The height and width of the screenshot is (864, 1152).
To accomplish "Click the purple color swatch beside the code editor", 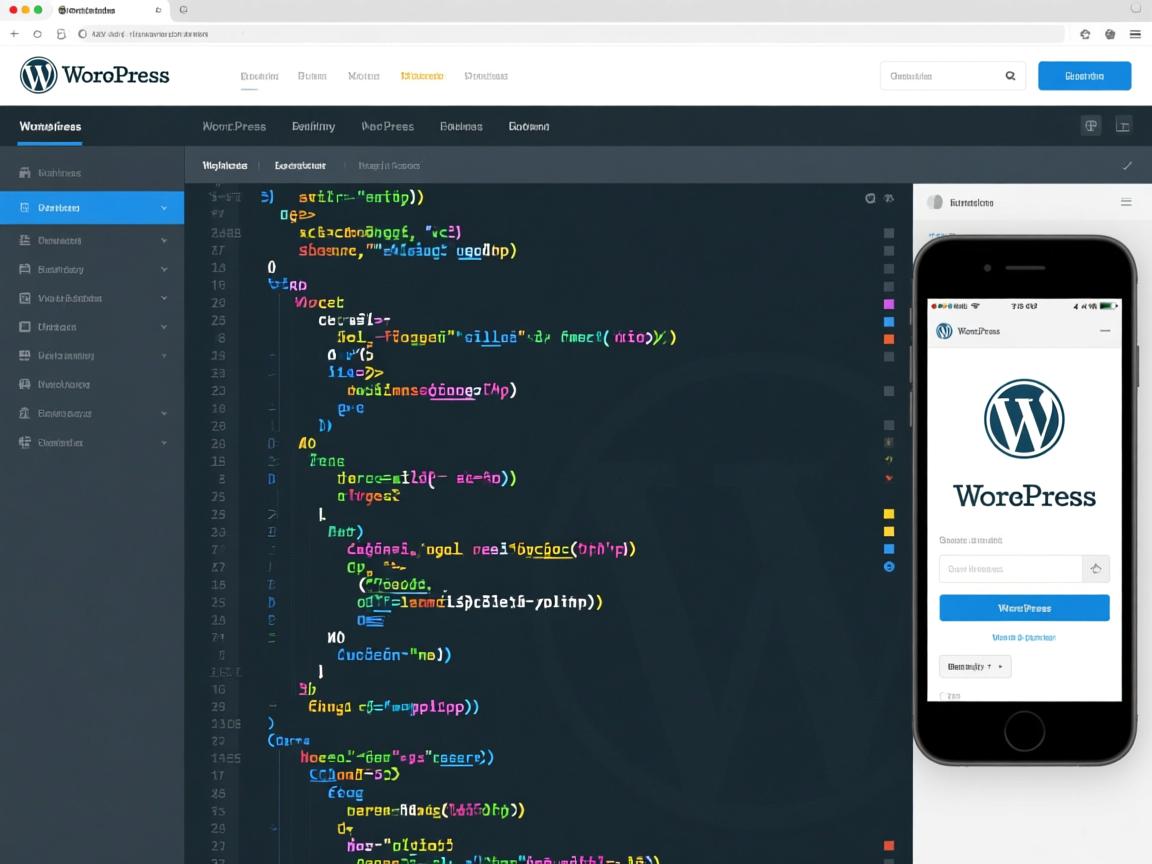I will 888,302.
